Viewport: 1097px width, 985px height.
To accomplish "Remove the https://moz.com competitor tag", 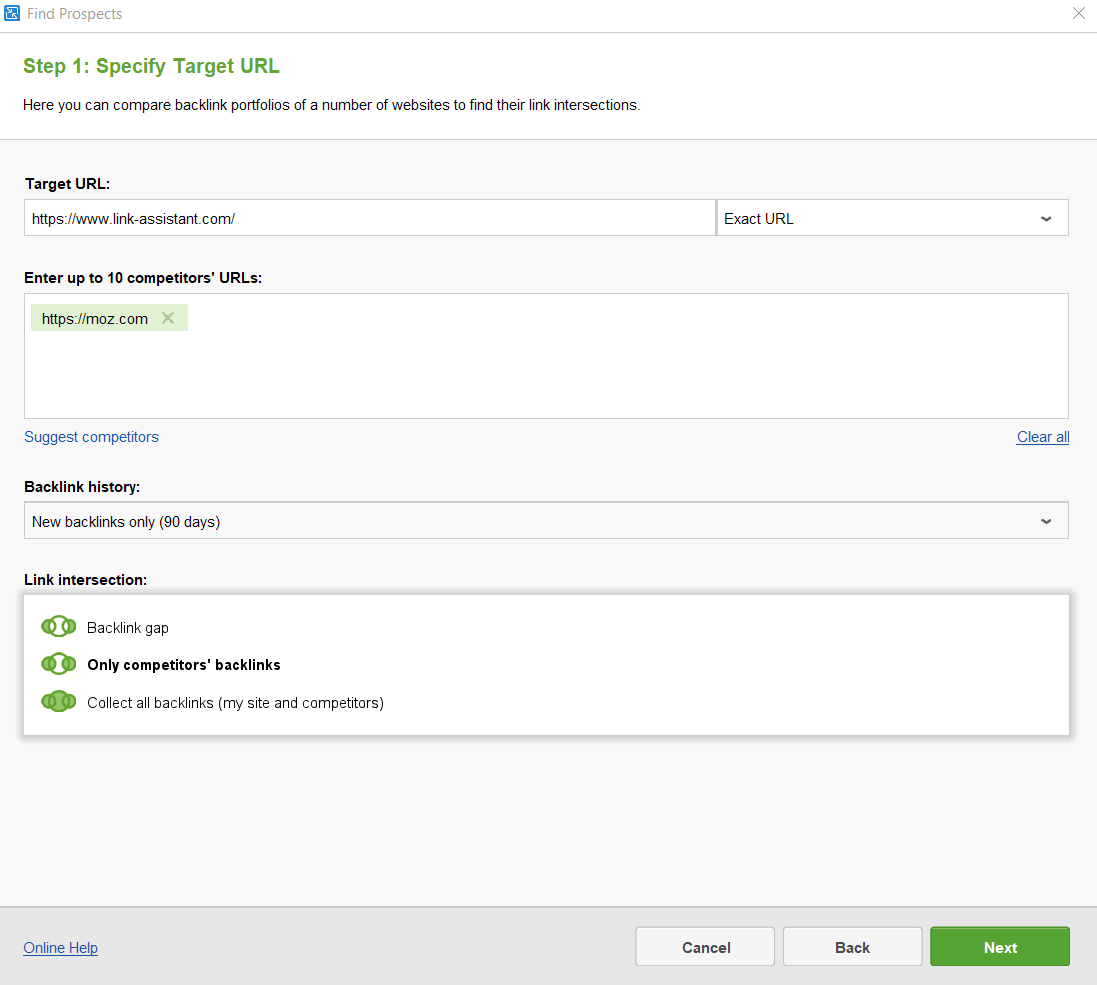I will 168,318.
